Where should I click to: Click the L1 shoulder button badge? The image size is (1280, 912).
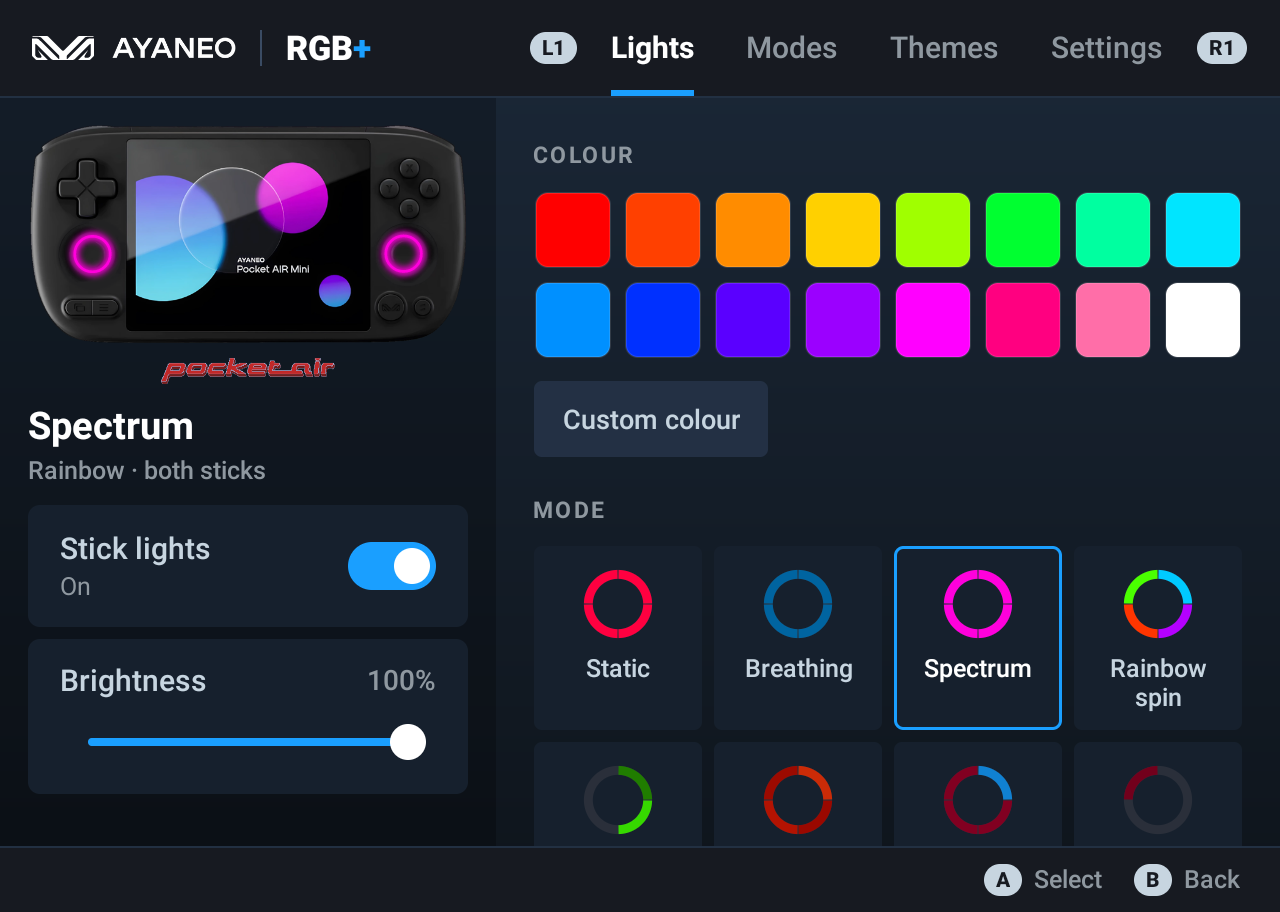coord(553,48)
